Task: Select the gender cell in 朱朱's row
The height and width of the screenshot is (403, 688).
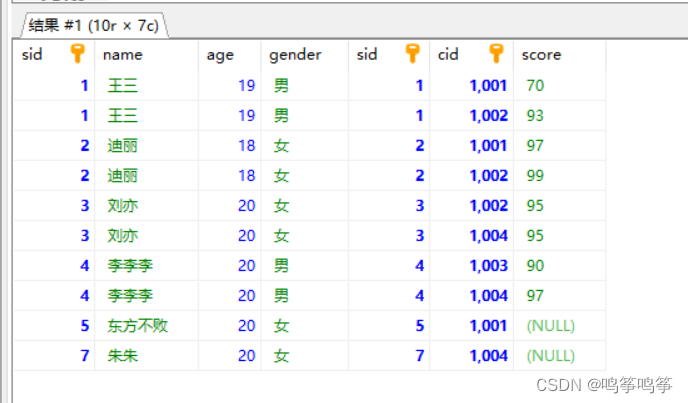Action: [x=281, y=356]
